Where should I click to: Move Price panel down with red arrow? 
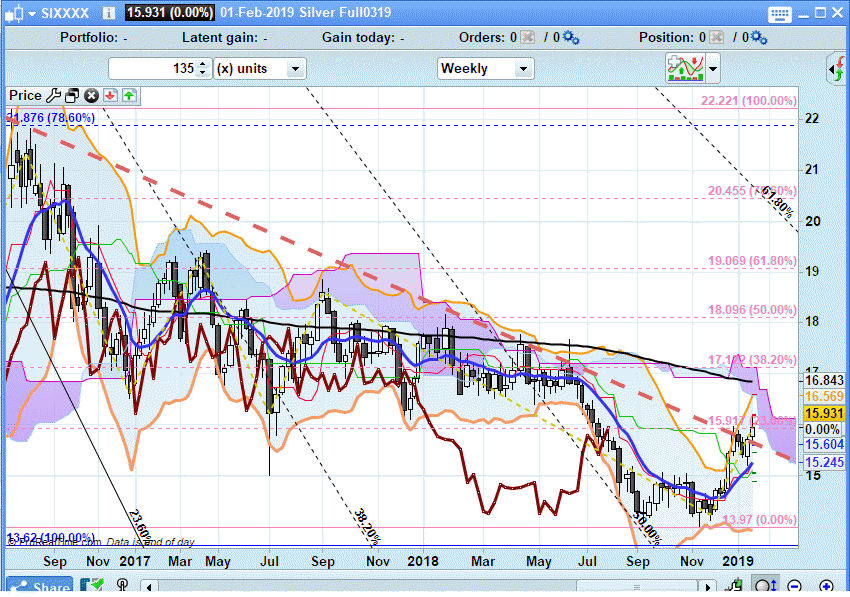[x=110, y=96]
